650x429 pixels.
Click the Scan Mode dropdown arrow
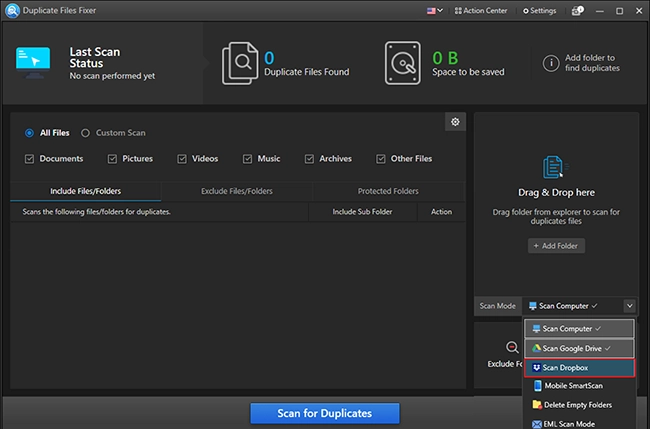click(x=629, y=306)
